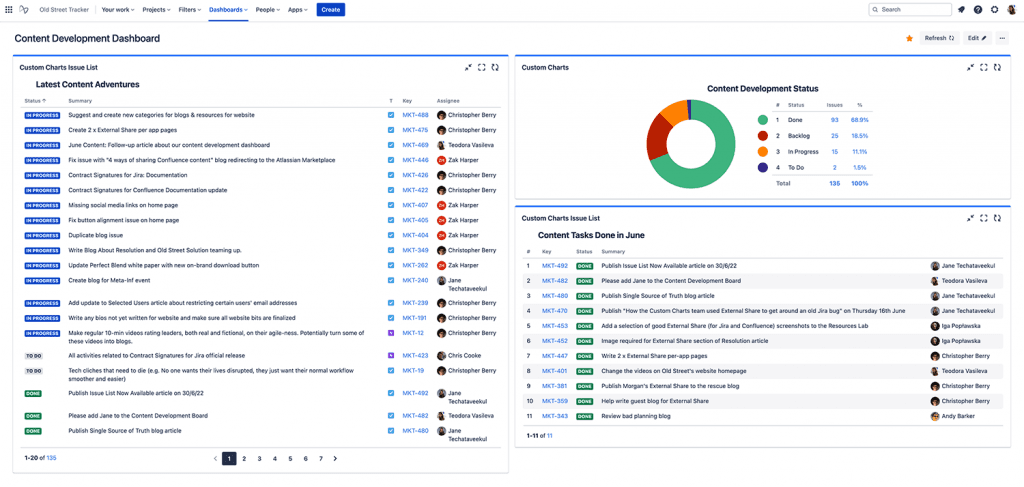Open the Filters dropdown menu
The height and width of the screenshot is (487, 1024).
(190, 9)
